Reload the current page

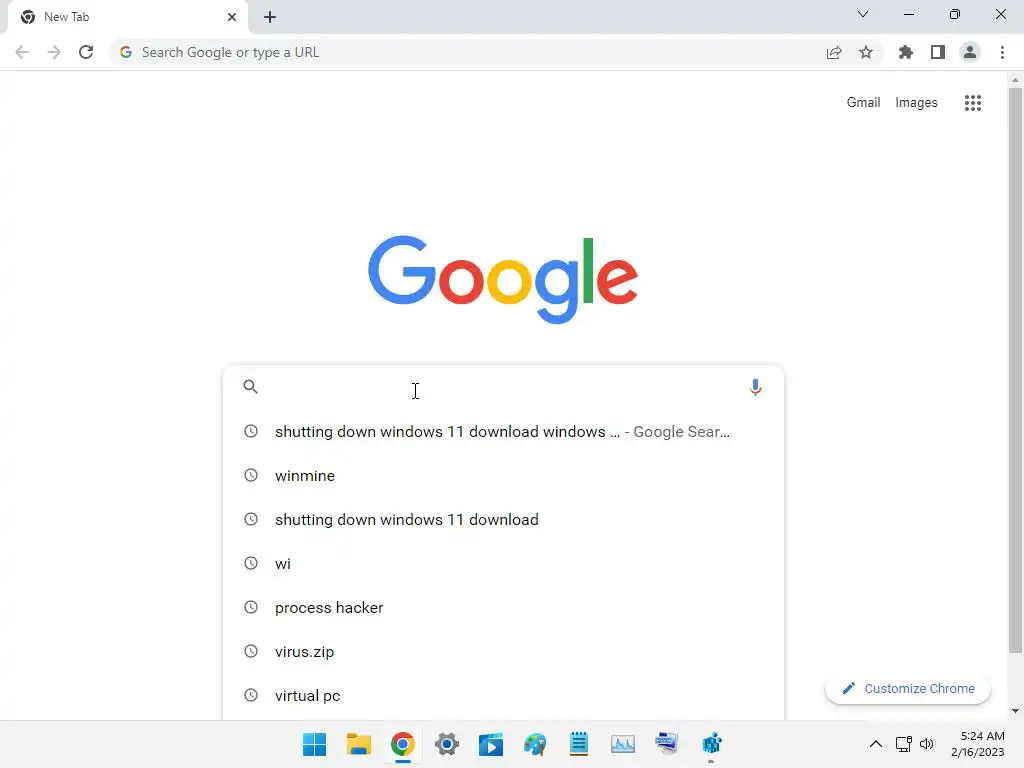click(x=86, y=52)
